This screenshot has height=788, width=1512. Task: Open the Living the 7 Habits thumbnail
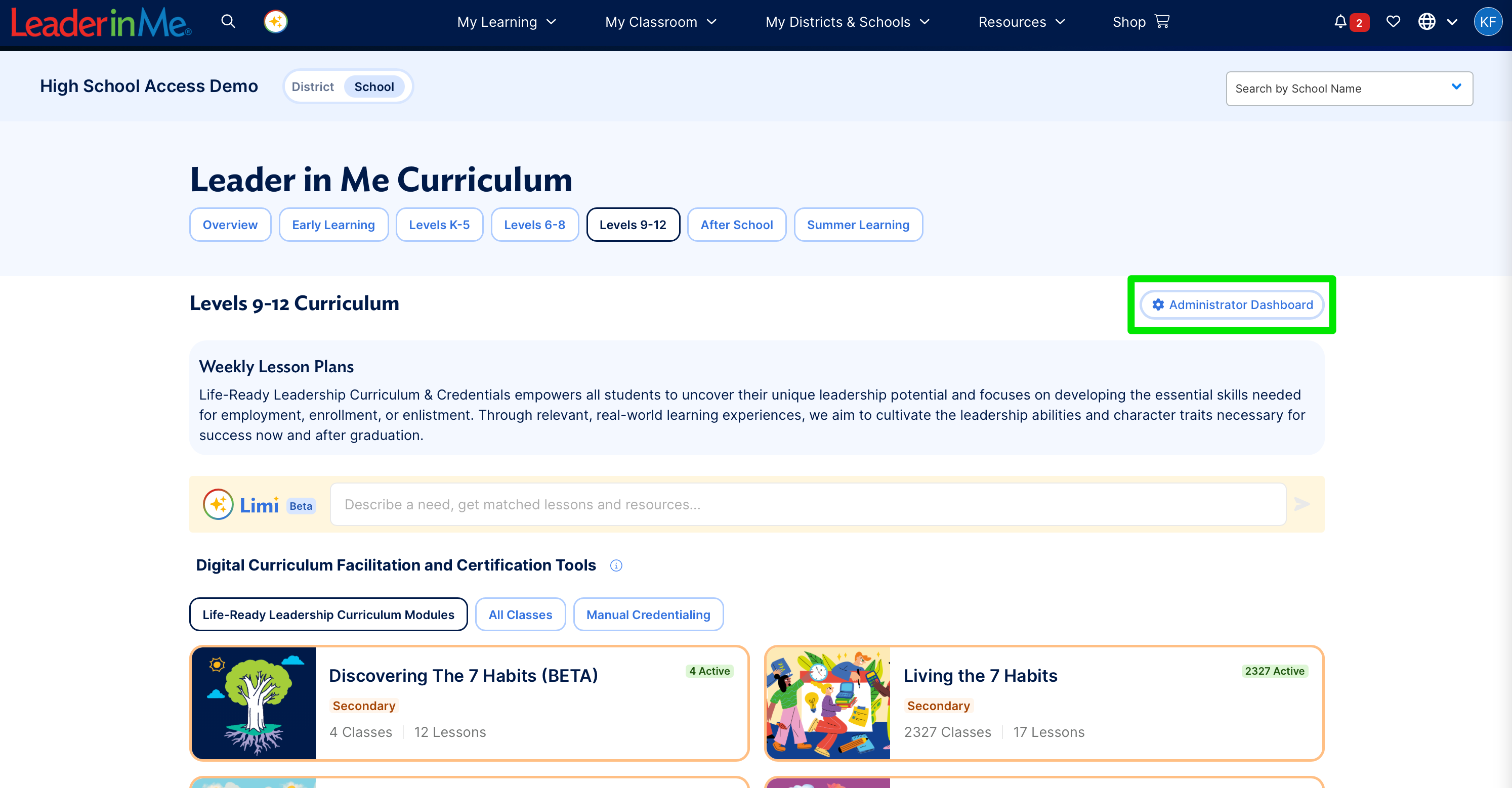pos(828,703)
